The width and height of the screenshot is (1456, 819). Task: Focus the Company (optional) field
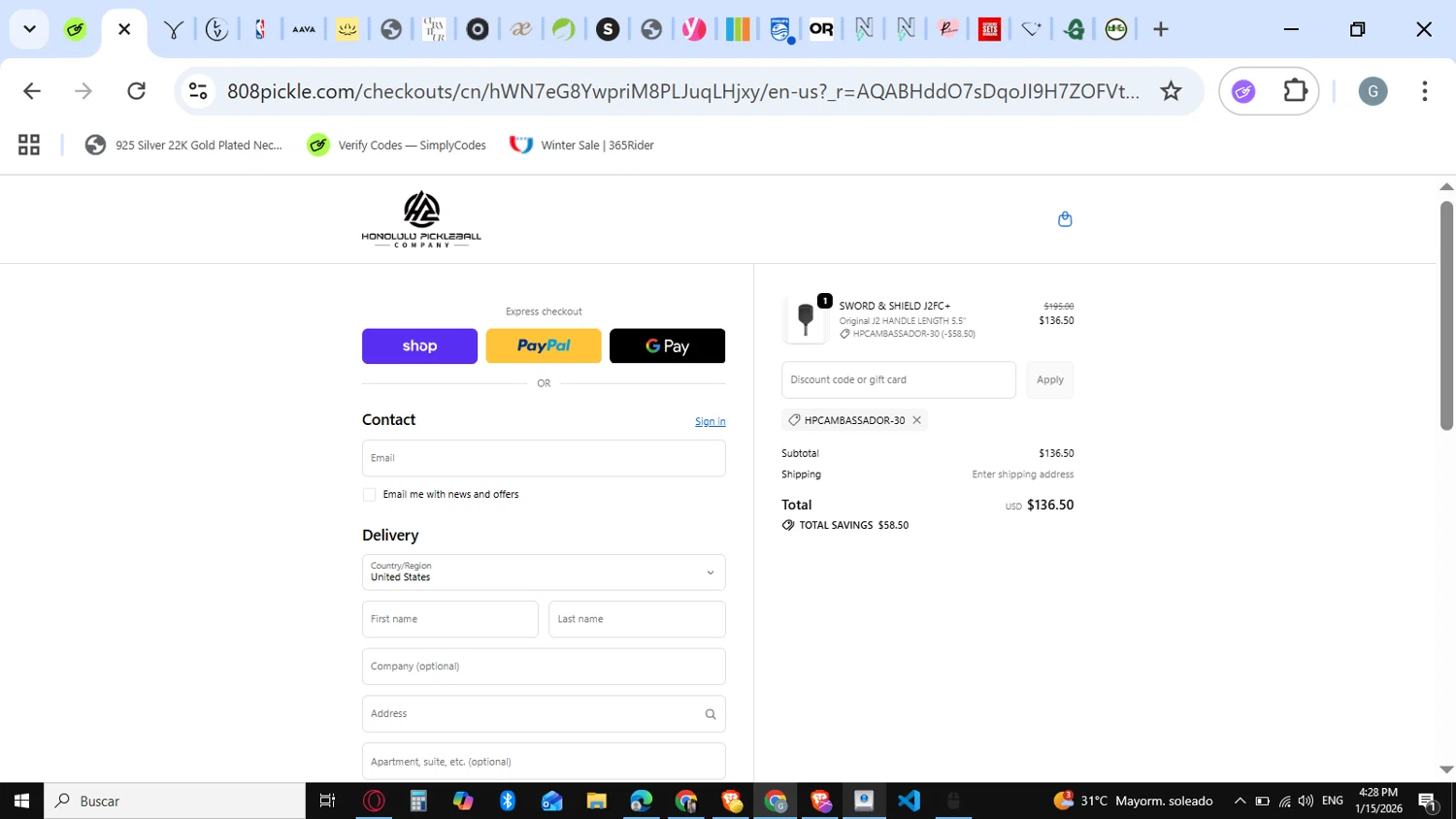point(544,667)
